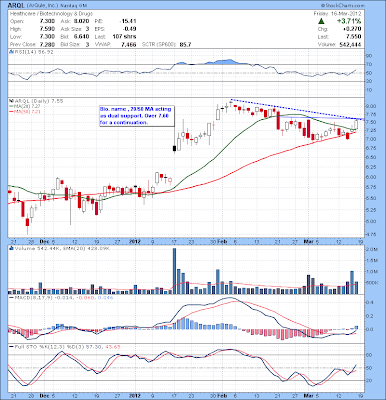This screenshot has width=386, height=400.
Task: Click the black candlestick on January 17
Action: pyautogui.click(x=174, y=148)
